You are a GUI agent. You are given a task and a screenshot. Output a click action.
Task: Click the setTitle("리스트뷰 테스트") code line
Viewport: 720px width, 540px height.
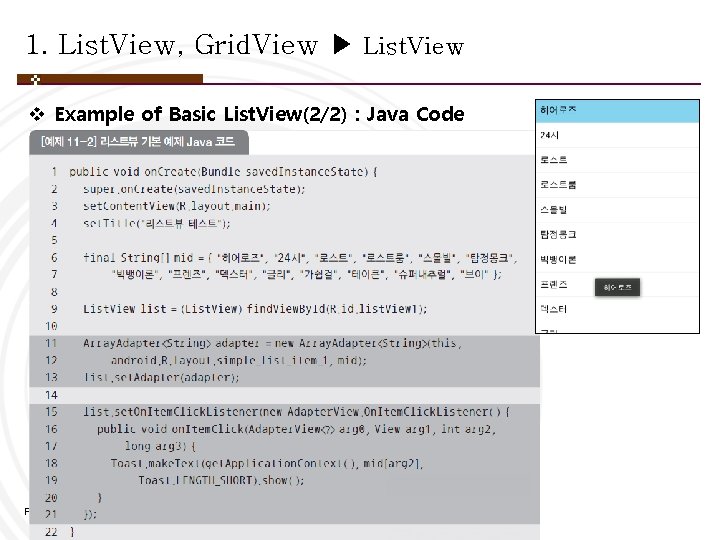tap(157, 224)
